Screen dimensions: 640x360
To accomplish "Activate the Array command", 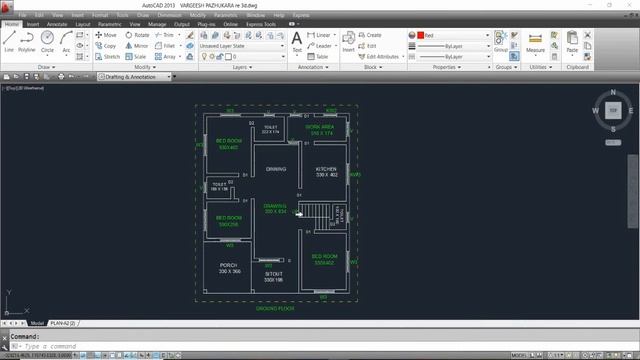I will (x=165, y=57).
